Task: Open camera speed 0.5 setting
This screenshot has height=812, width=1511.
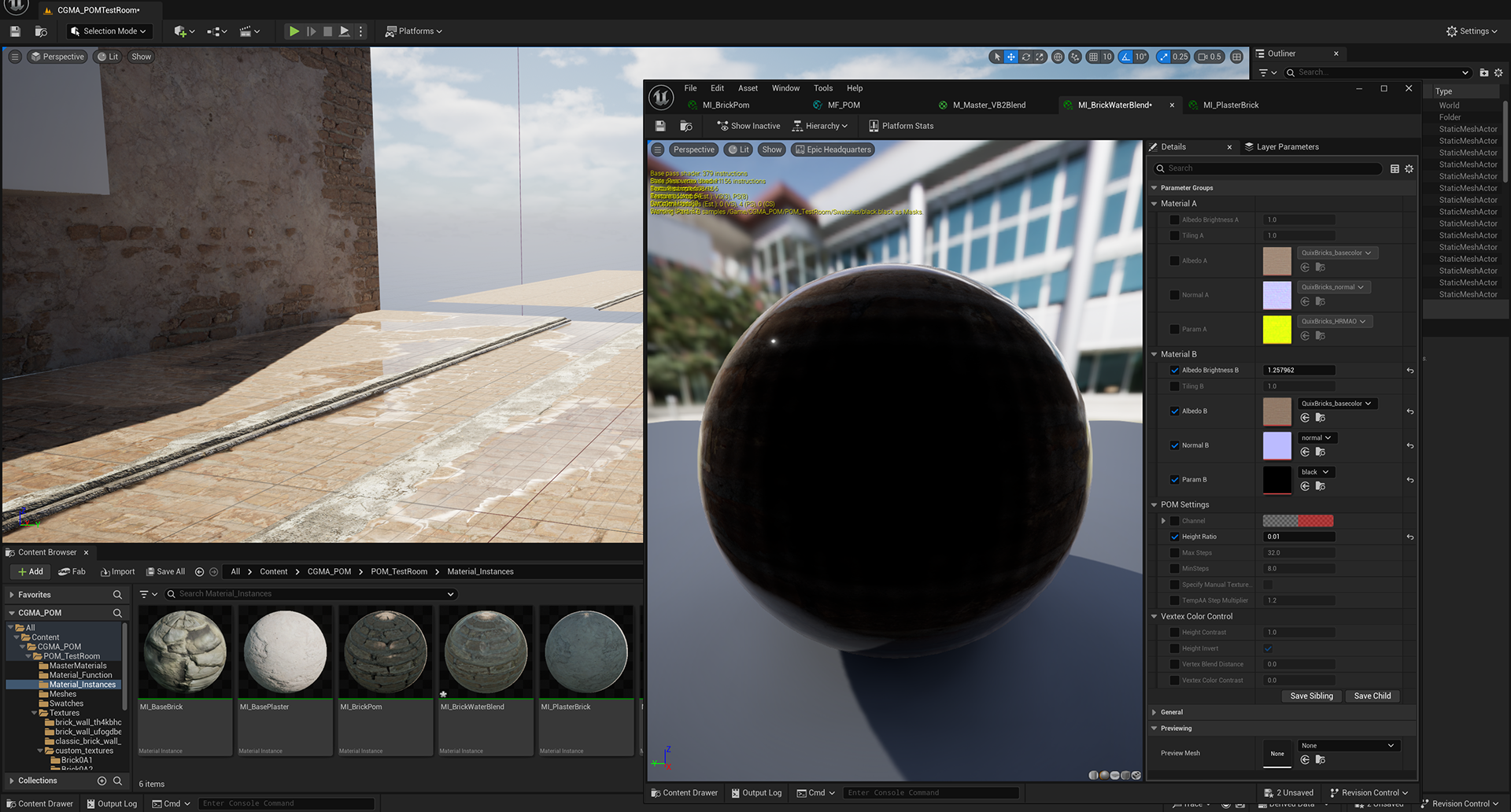Action: (1210, 57)
